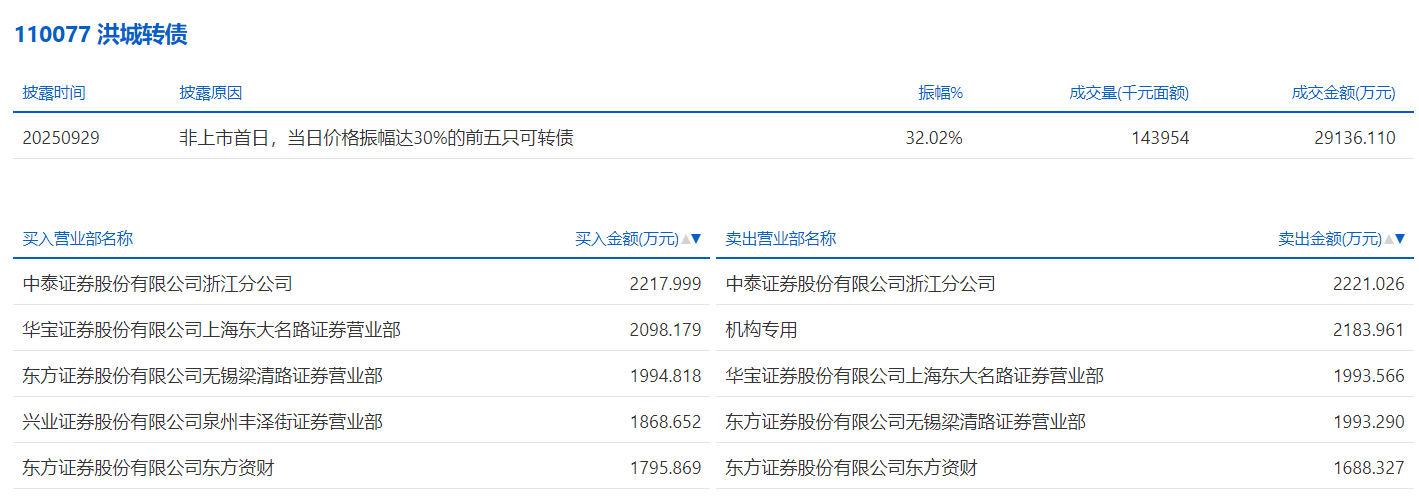Click the 披露原因 column header
Image resolution: width=1419 pixels, height=498 pixels.
tap(211, 93)
